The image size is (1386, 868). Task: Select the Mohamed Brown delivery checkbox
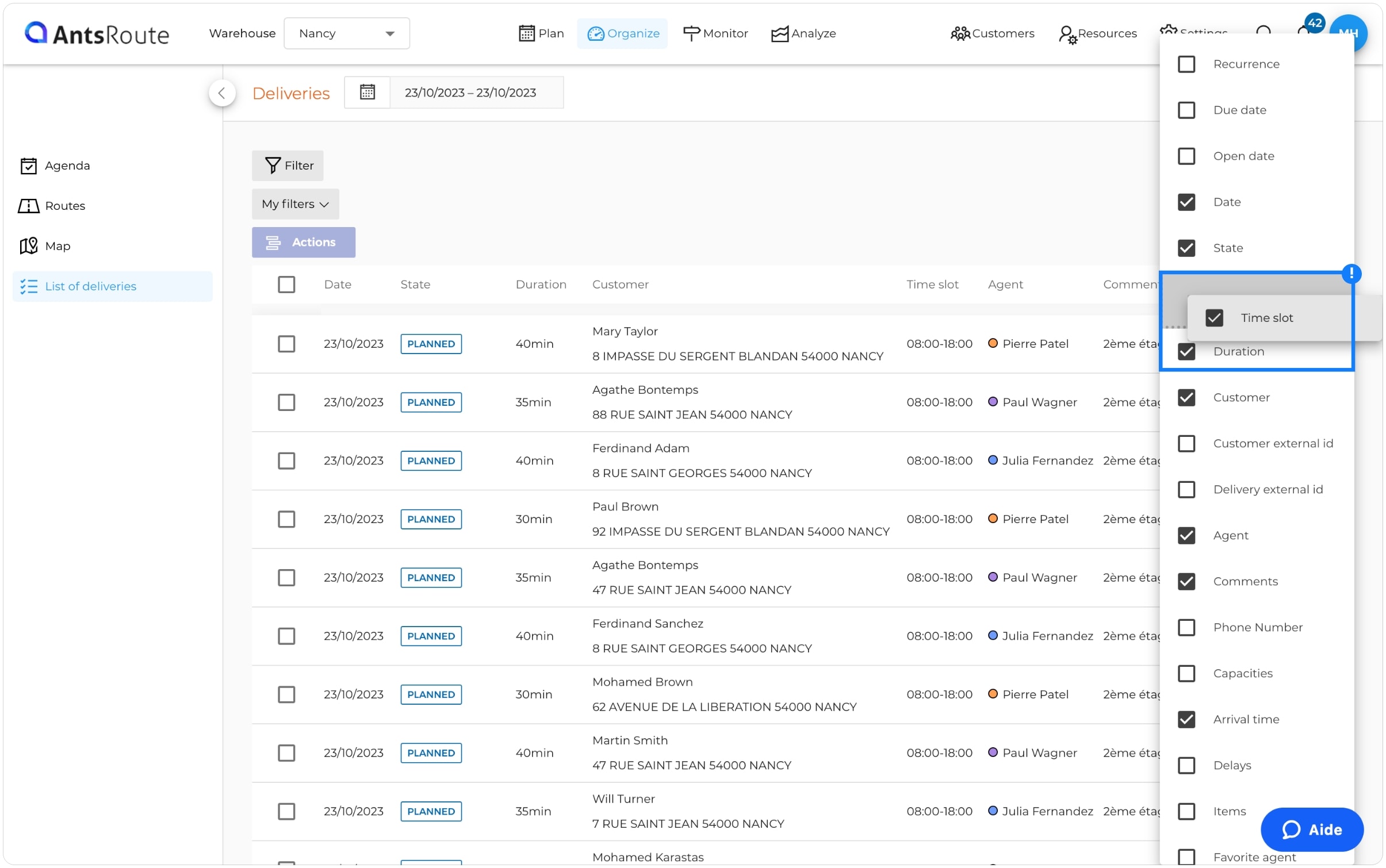[286, 694]
